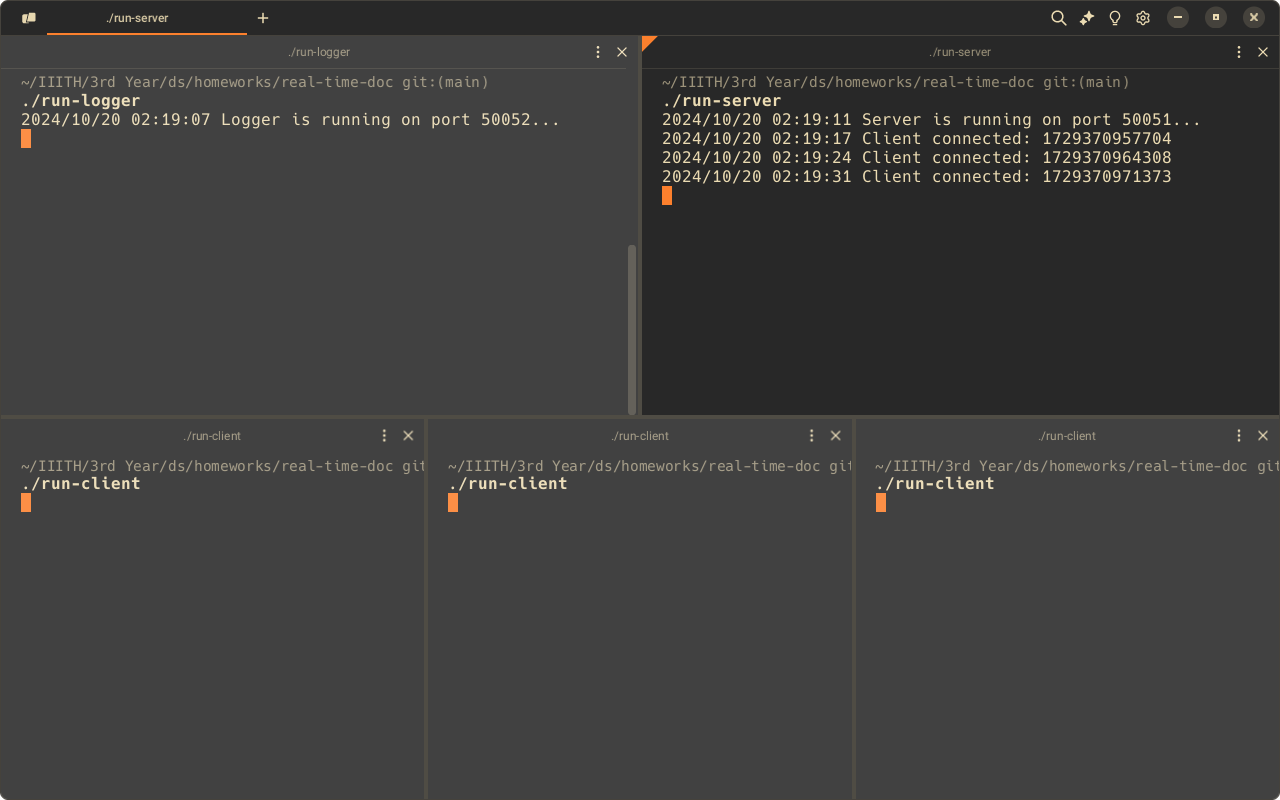Click ./run-client command in first client pane

pyautogui.click(x=81, y=484)
